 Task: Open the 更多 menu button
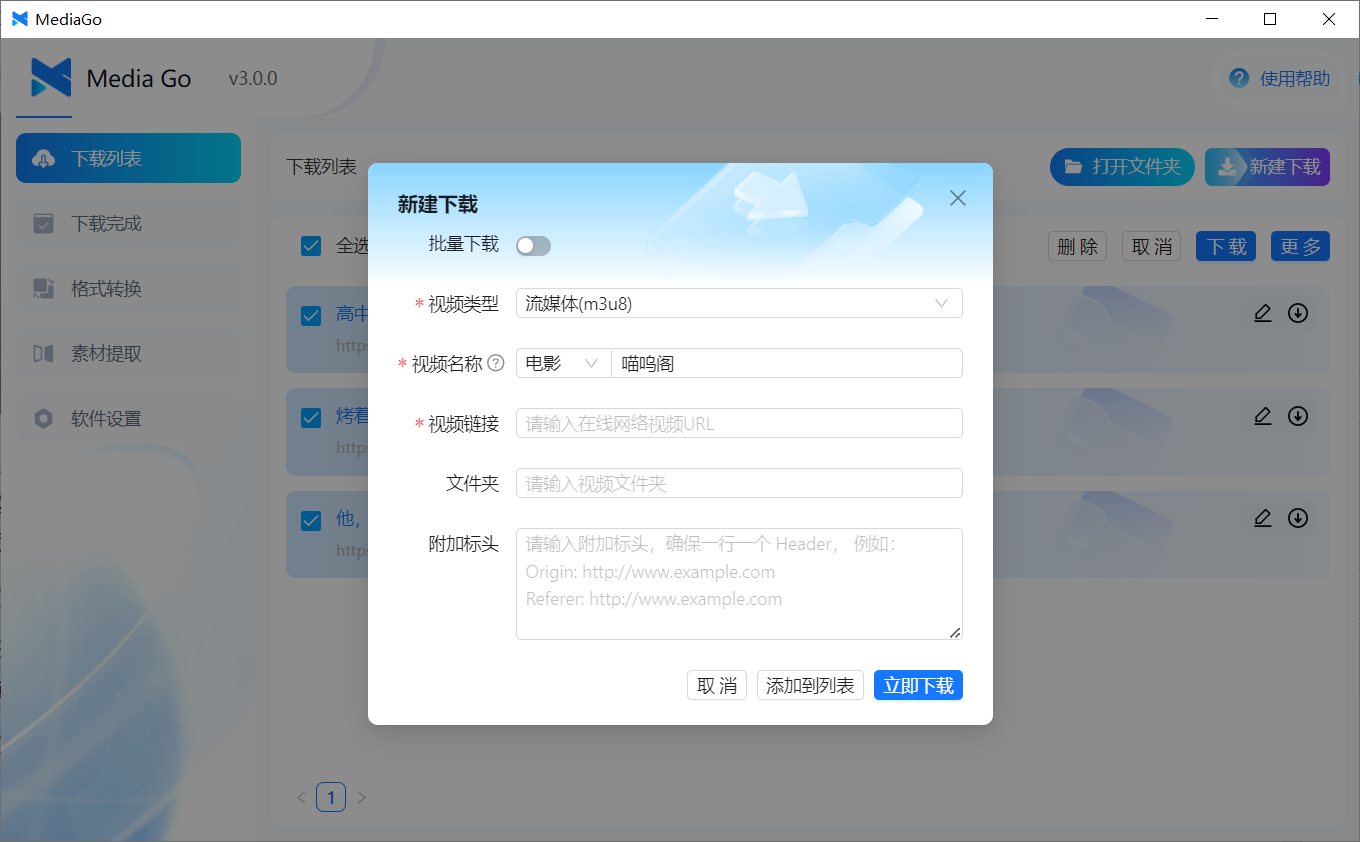click(x=1300, y=246)
